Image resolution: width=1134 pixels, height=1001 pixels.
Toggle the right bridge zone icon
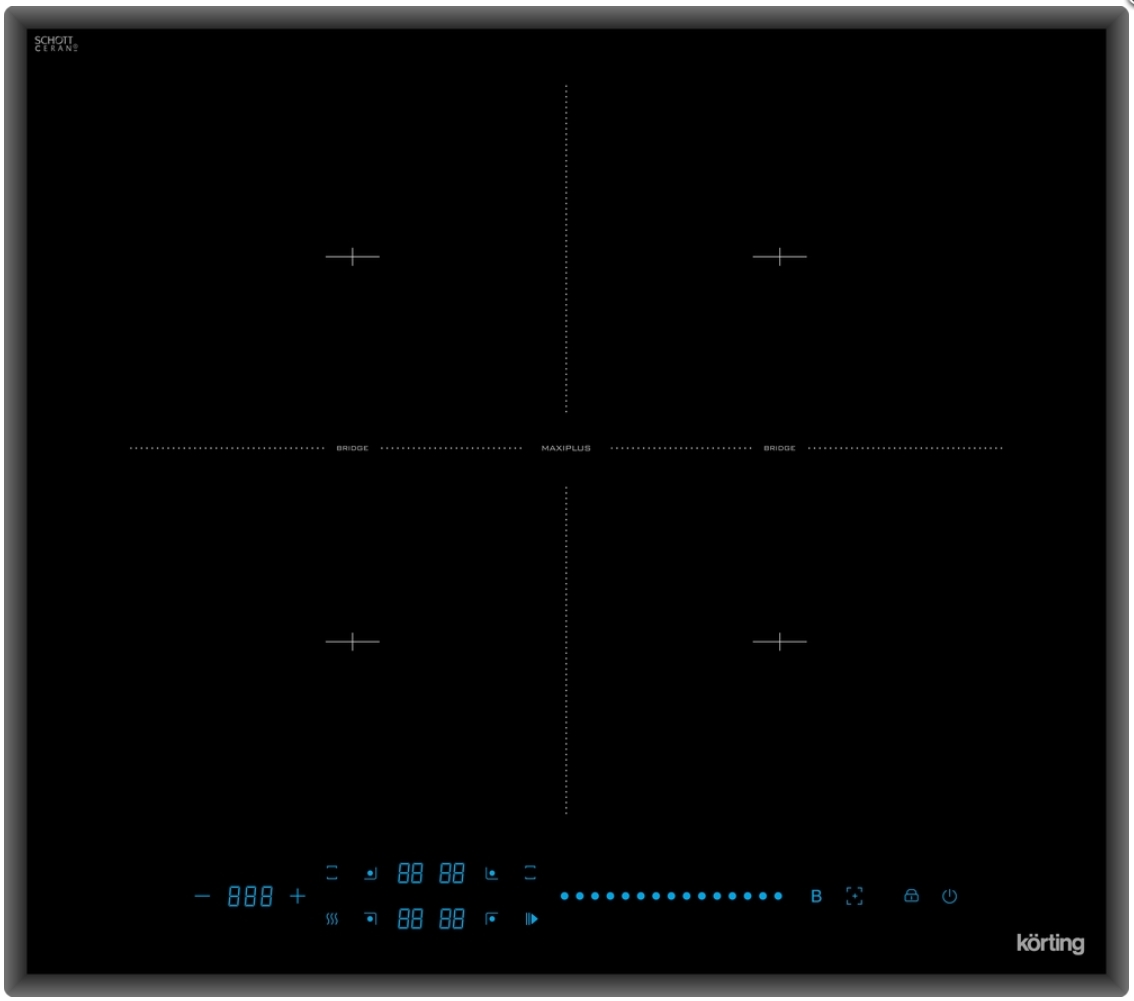pos(530,873)
